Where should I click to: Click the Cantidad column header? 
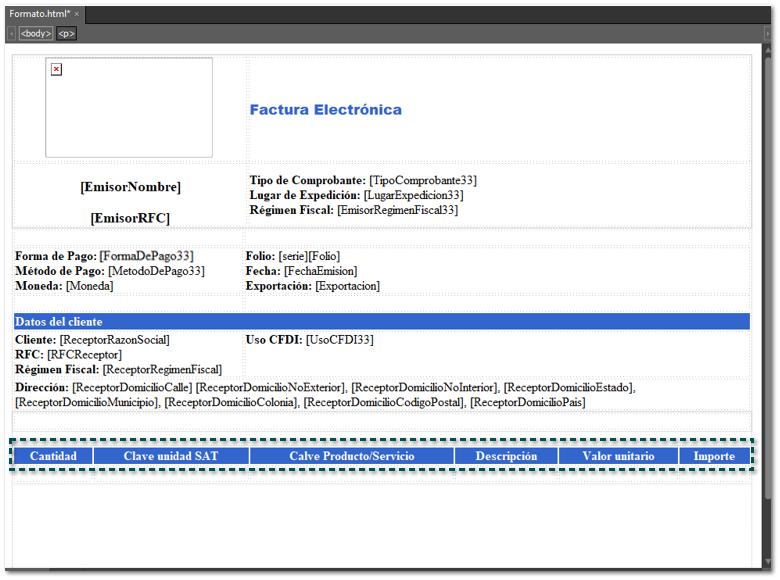tap(53, 456)
